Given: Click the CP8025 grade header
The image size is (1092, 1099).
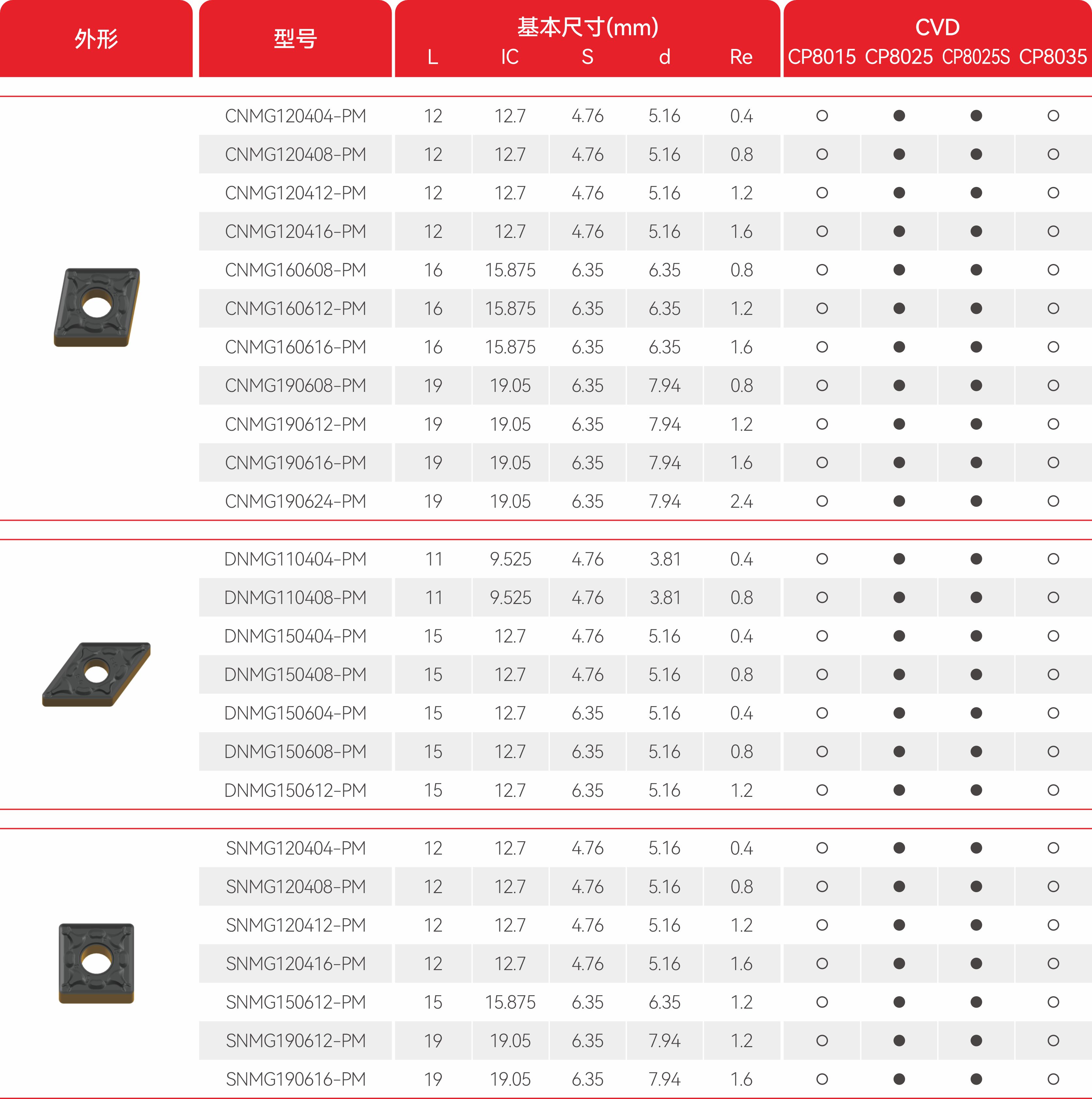Looking at the screenshot, I should [899, 57].
